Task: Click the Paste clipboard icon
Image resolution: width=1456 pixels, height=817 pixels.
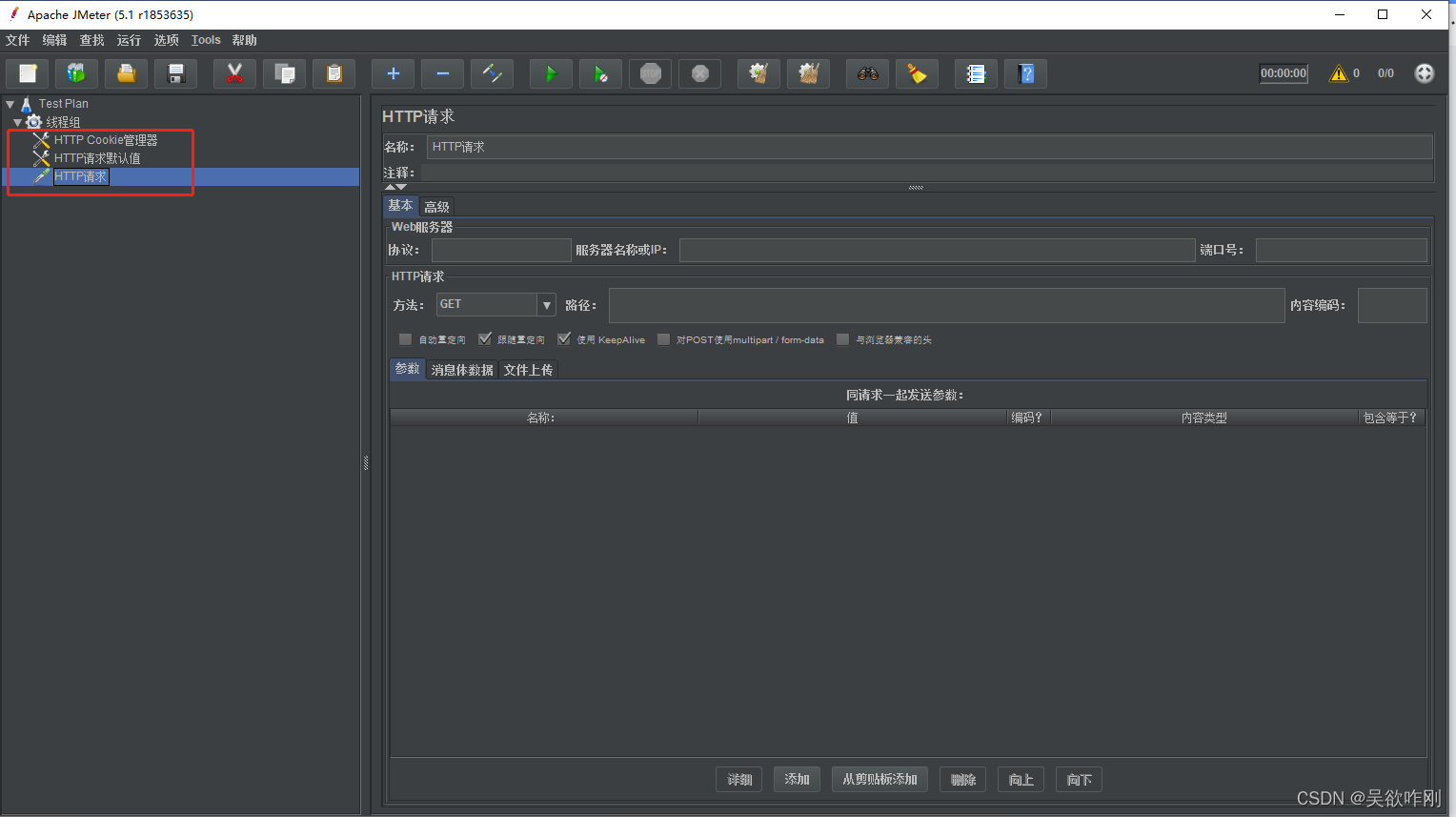Action: [x=334, y=73]
